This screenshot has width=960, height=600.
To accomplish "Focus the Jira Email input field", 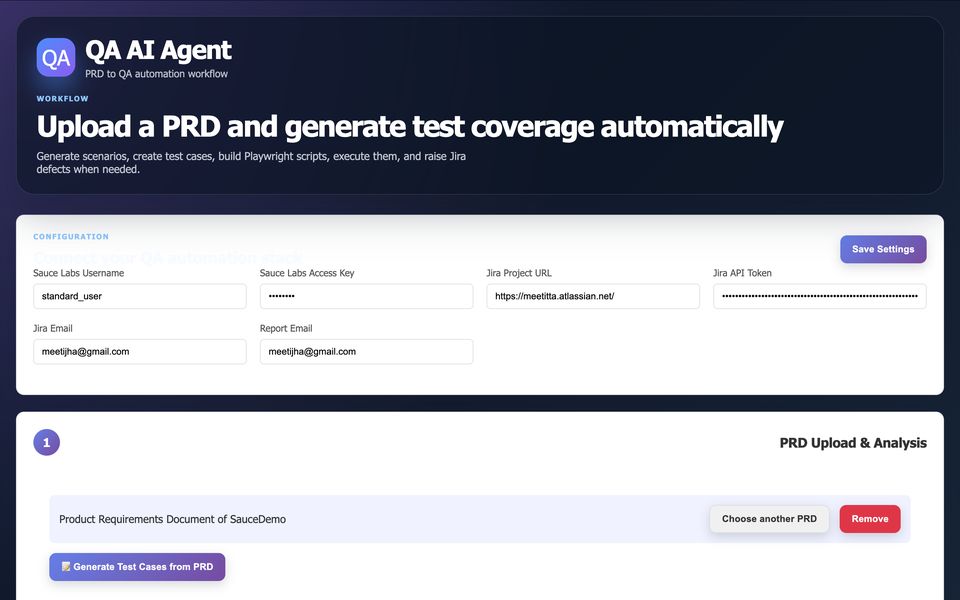I will 140,352.
